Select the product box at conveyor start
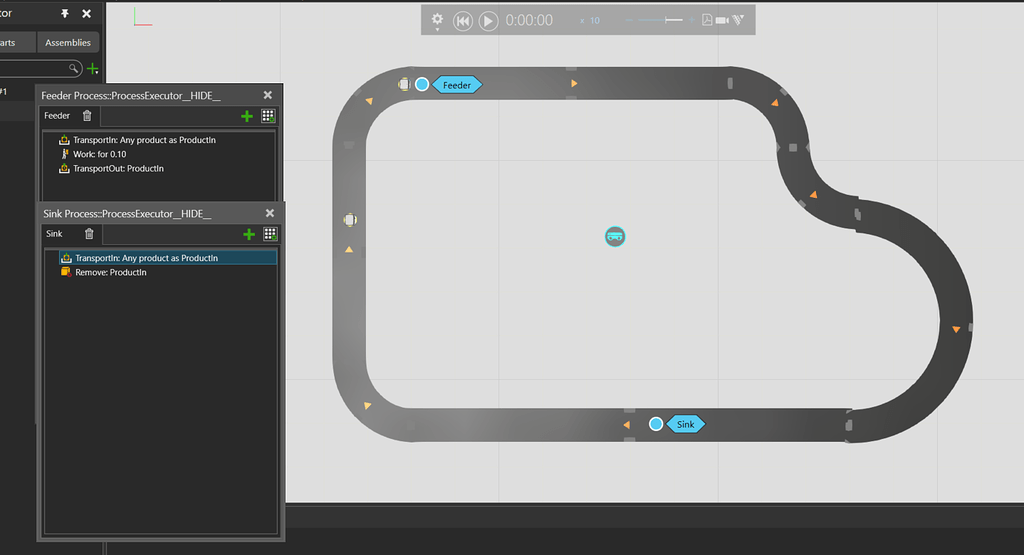The width and height of the screenshot is (1024, 555). [404, 84]
